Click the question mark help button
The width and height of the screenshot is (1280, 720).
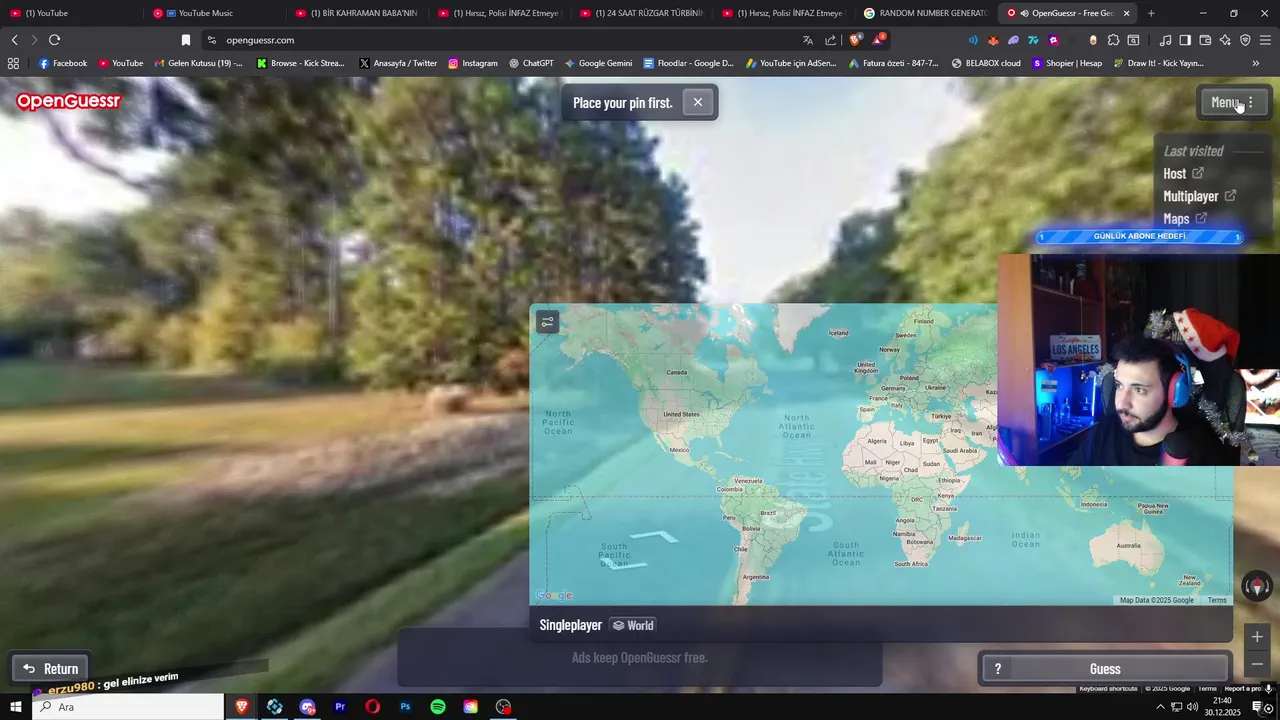tap(997, 669)
